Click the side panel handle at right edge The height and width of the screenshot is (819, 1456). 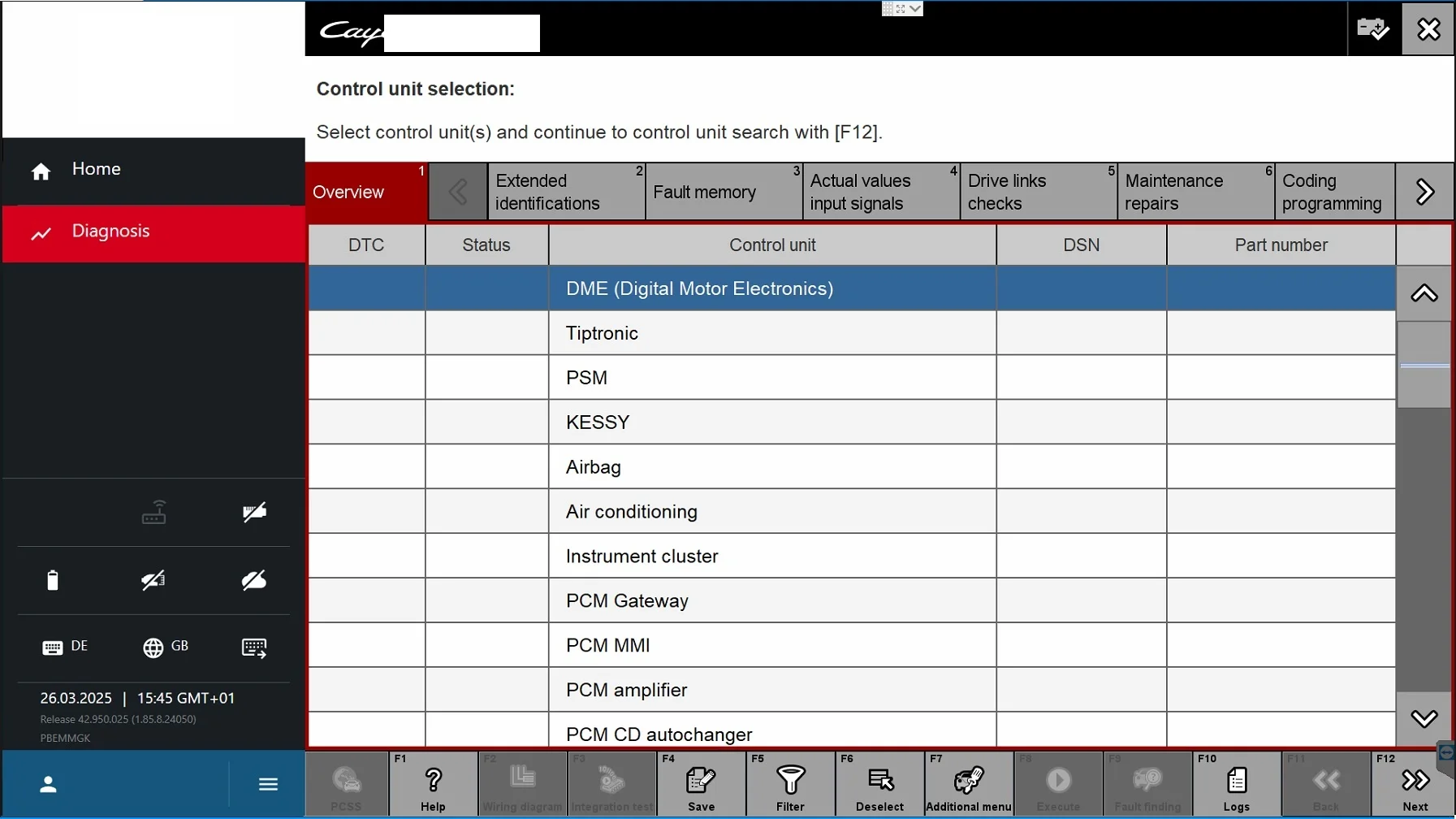pos(1446,756)
